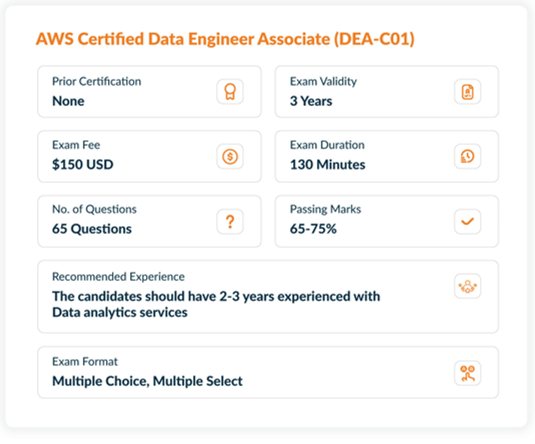Click the 65-75% passing marks value
Viewport: 535px width, 444px height.
click(x=313, y=229)
